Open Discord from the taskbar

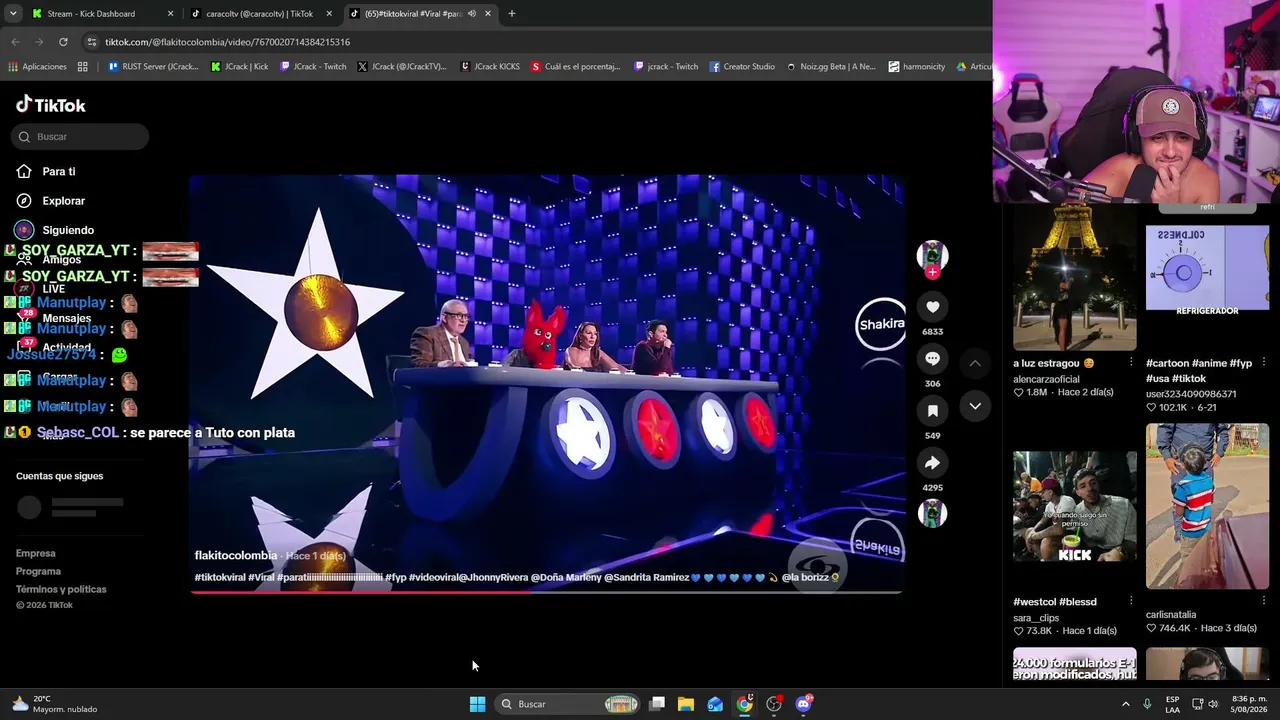[804, 704]
